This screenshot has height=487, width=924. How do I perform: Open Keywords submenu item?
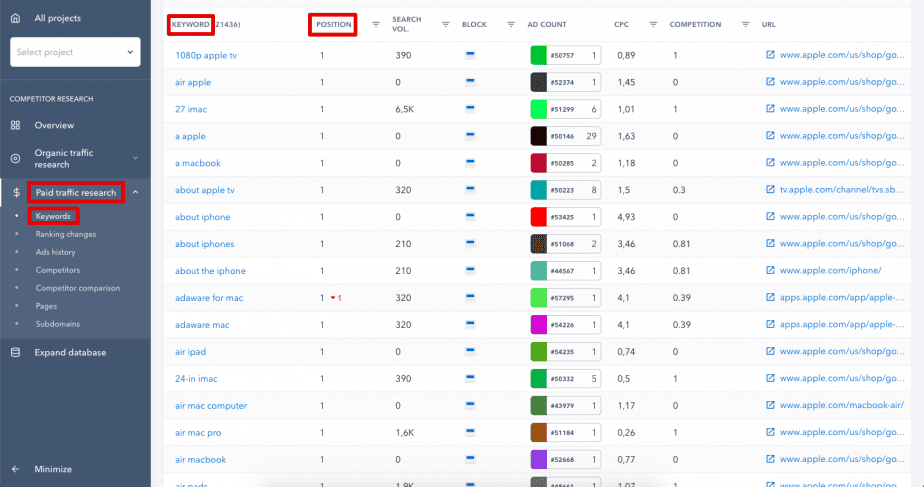(x=53, y=216)
